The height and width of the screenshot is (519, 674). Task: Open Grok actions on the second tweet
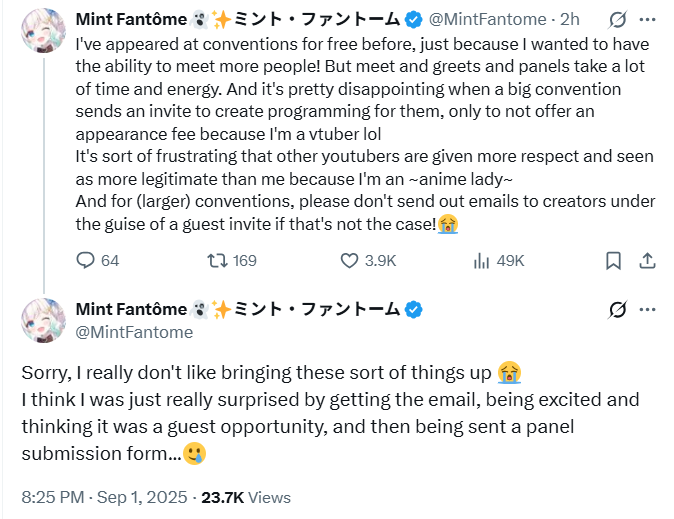[618, 309]
